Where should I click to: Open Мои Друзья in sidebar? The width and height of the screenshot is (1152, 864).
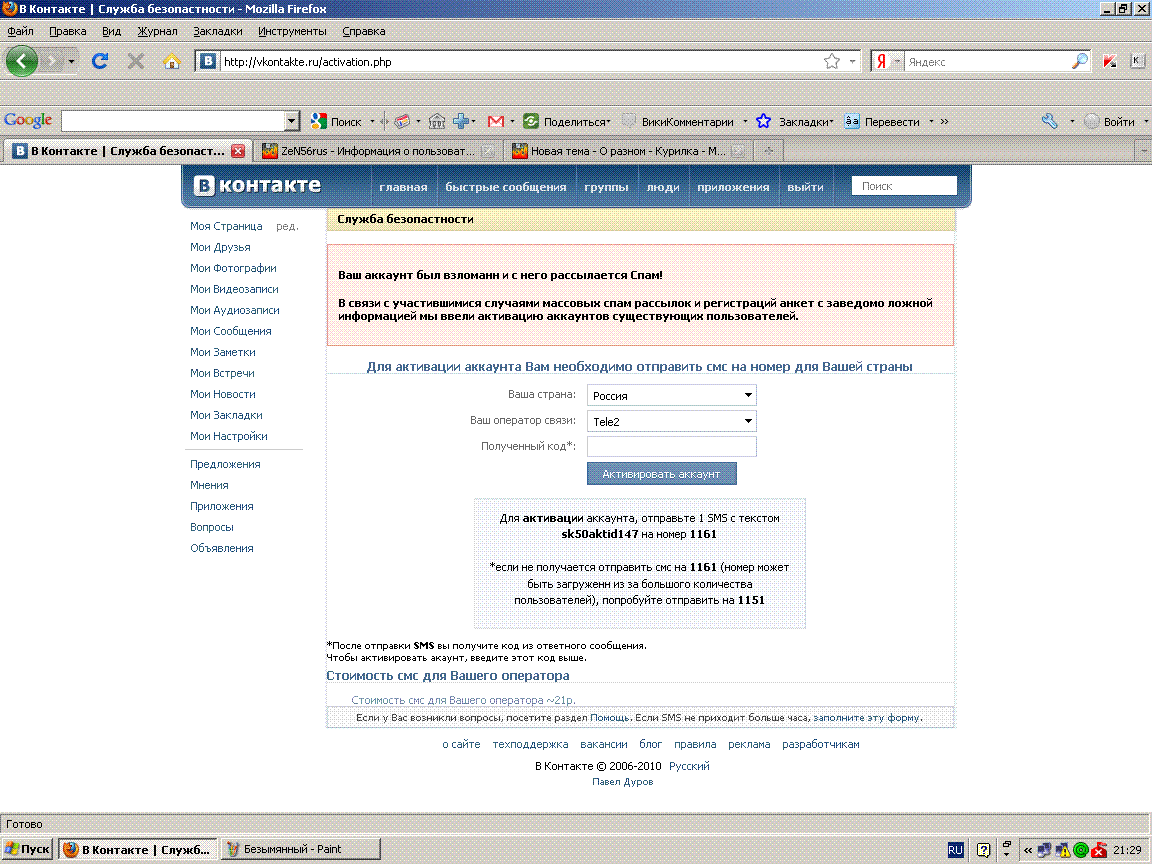click(x=220, y=248)
